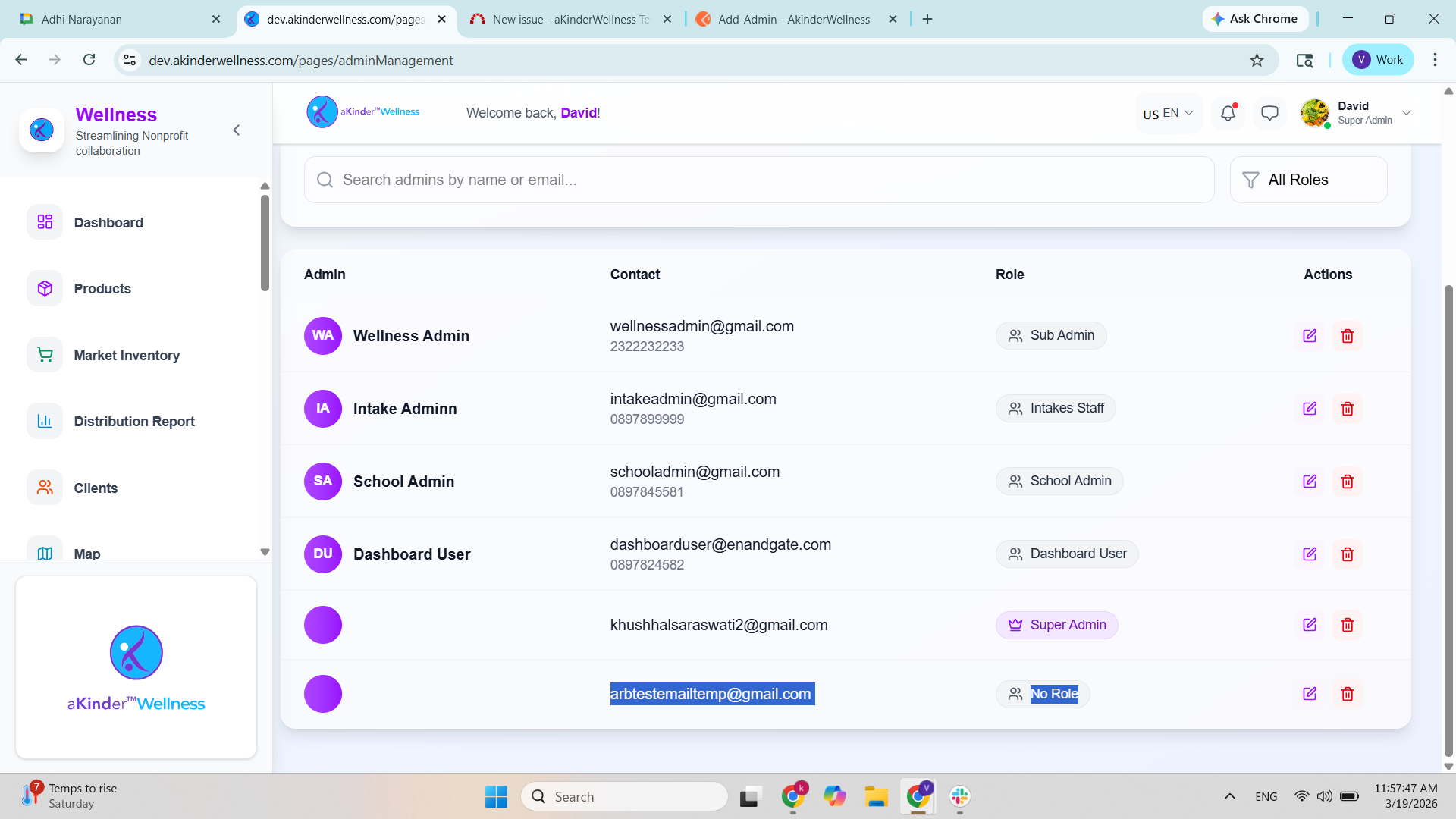
Task: Go to Distribution Report in sidebar
Action: coord(134,422)
